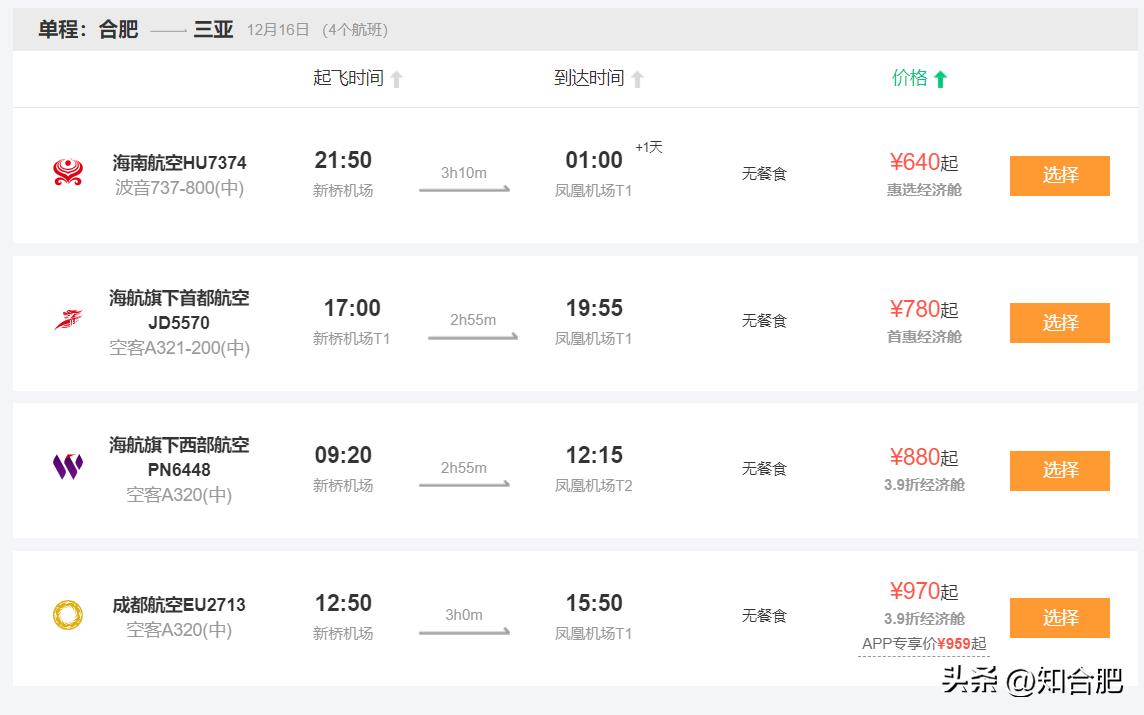Click flight number JD5570
Screen dimensions: 1144x715
coord(179,323)
